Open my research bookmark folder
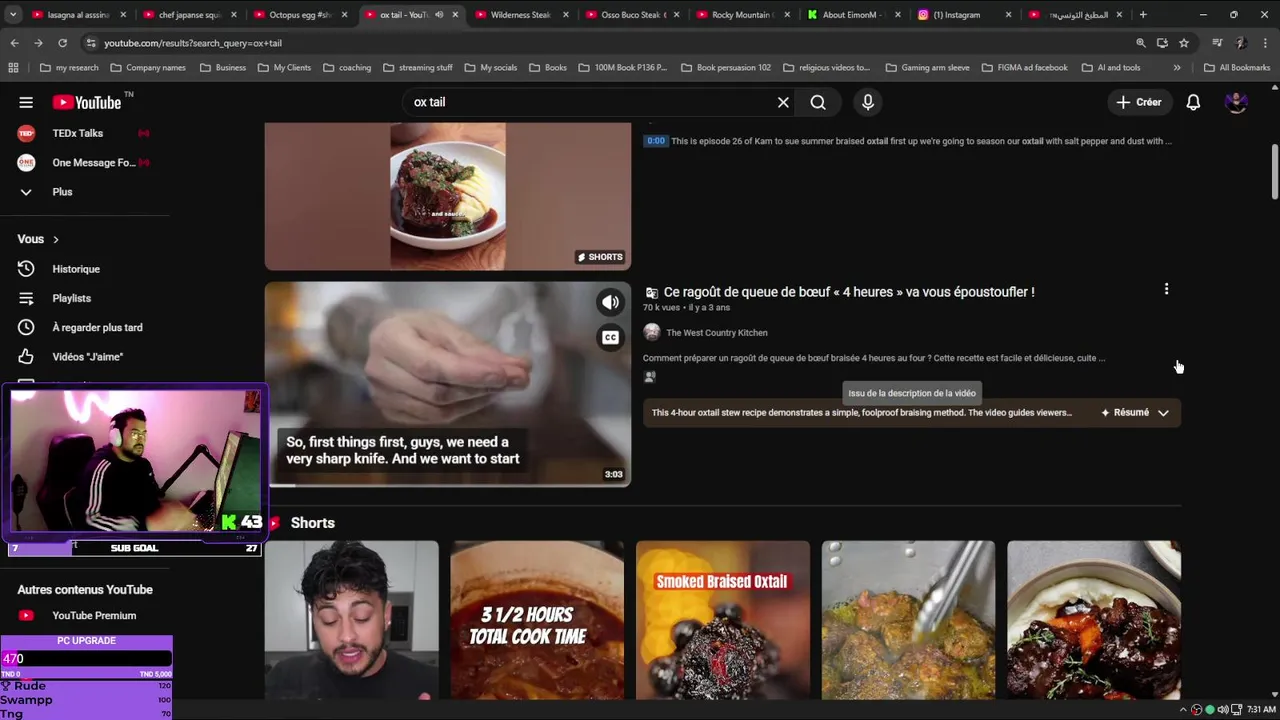This screenshot has width=1280, height=720. (x=69, y=68)
